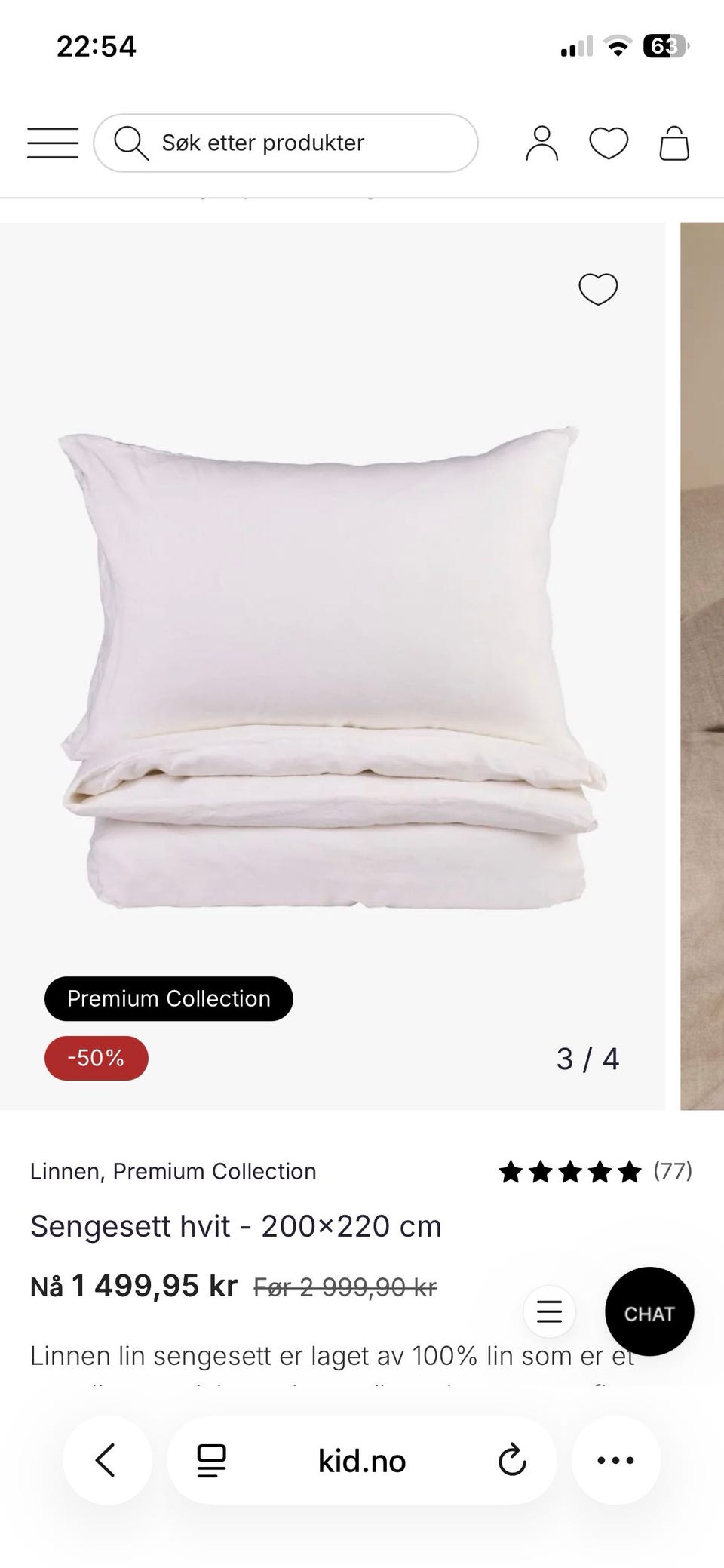Open the browser reader/tabs icon
Image resolution: width=724 pixels, height=1568 pixels.
point(212,1461)
